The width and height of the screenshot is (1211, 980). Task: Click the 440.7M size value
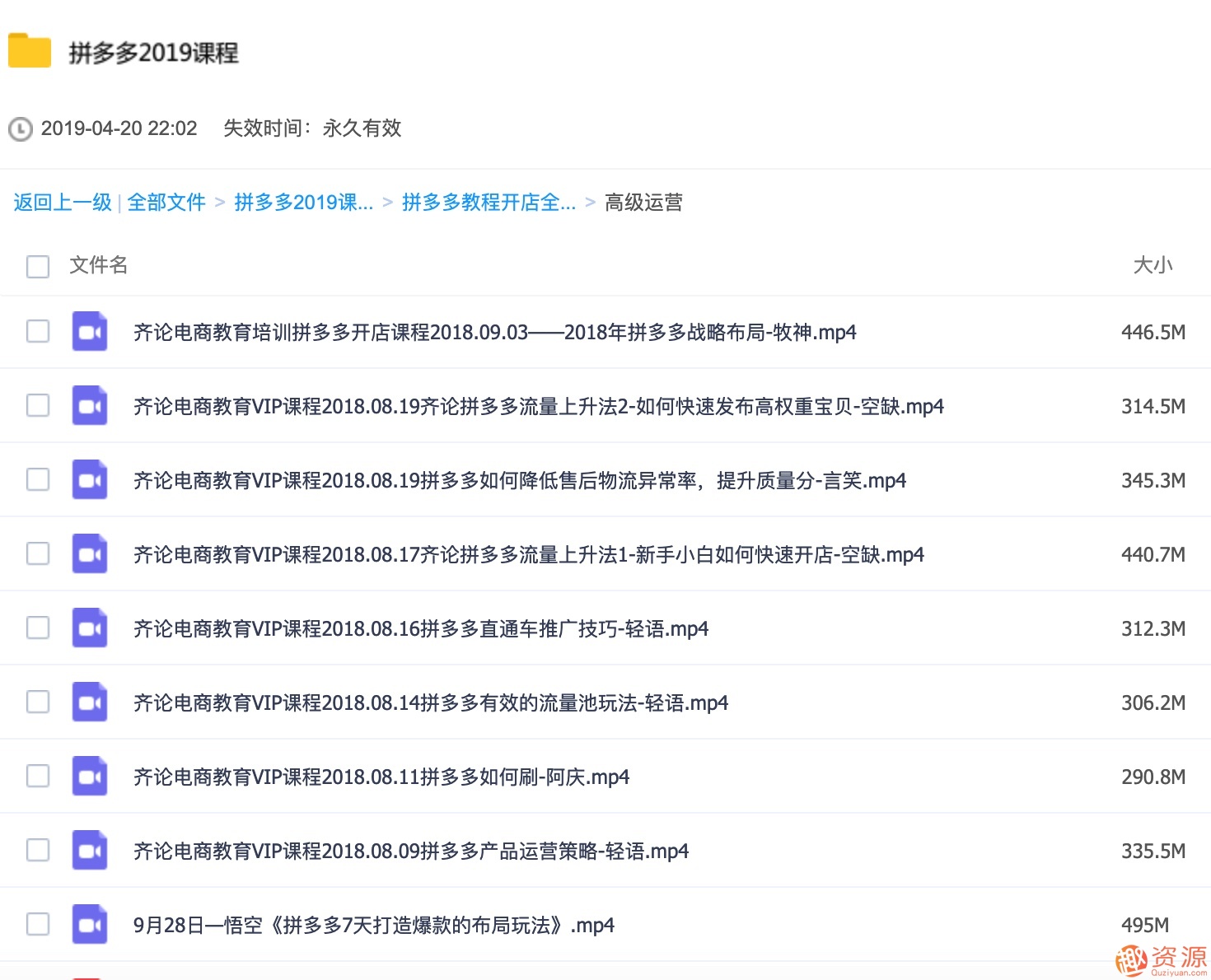1153,555
